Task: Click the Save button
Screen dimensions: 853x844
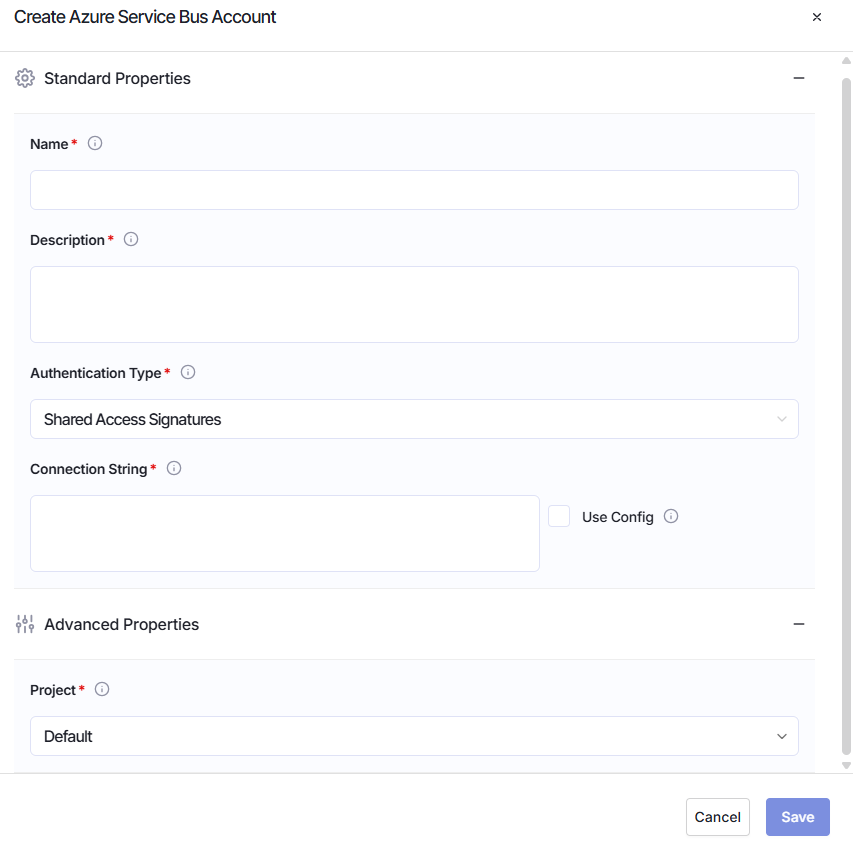Action: pyautogui.click(x=798, y=817)
